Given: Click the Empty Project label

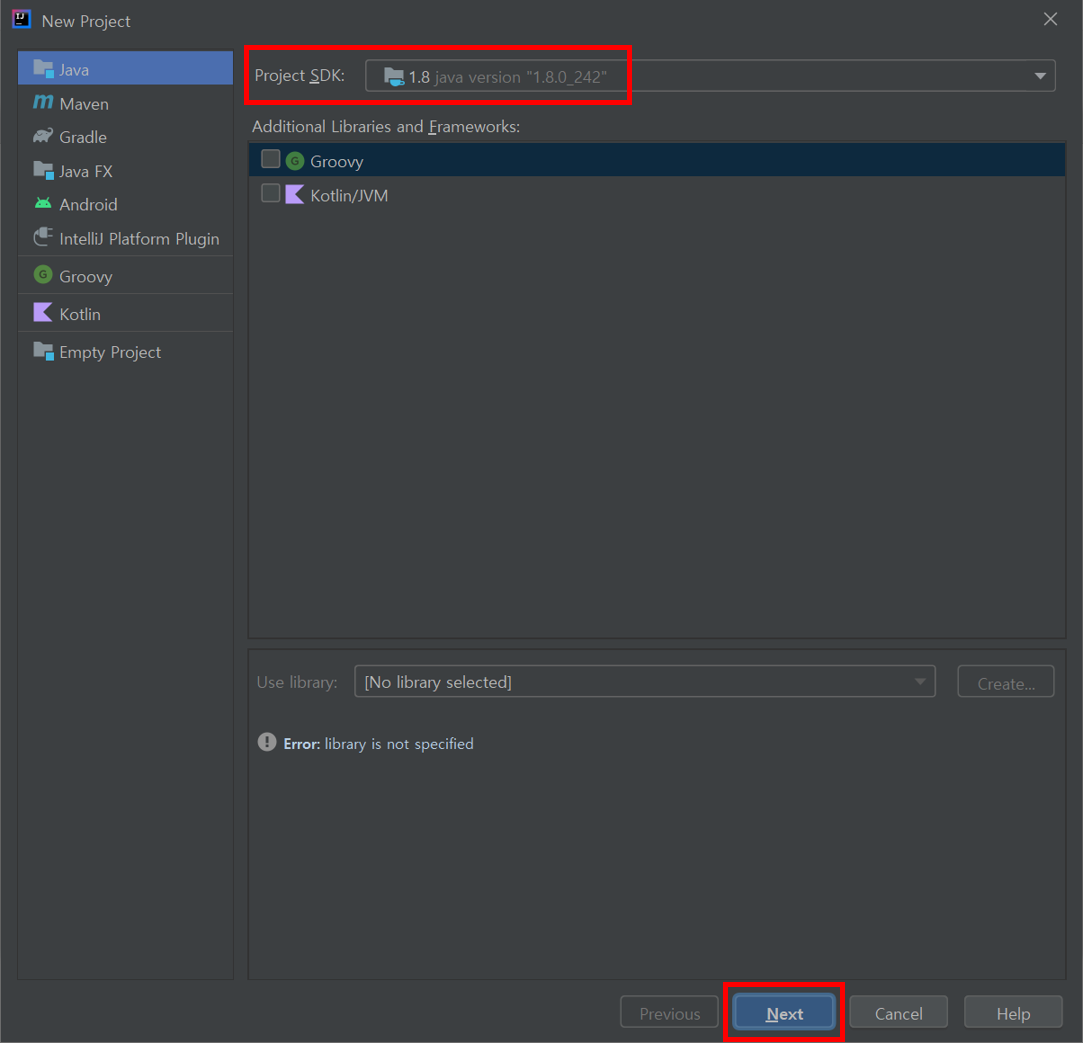Looking at the screenshot, I should [110, 353].
